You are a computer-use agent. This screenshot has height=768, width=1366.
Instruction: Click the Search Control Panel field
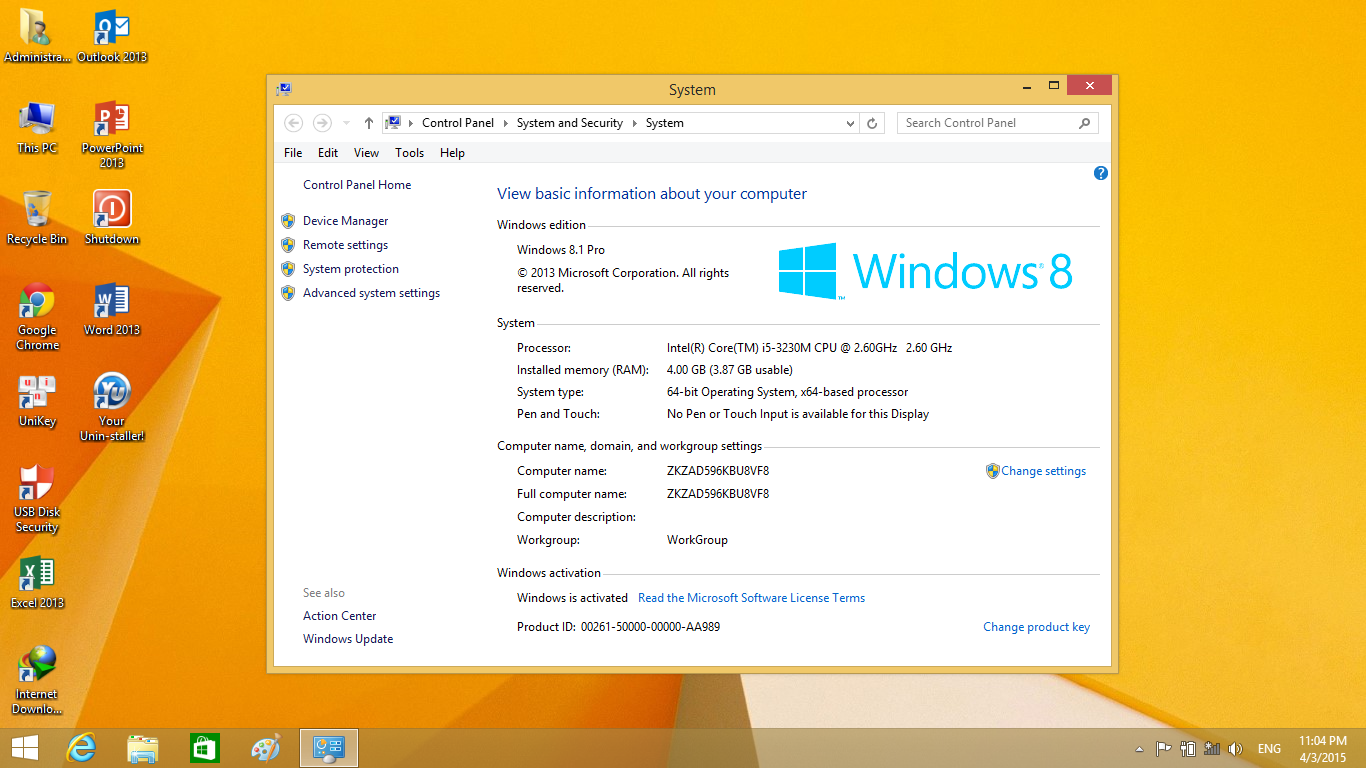tap(998, 123)
